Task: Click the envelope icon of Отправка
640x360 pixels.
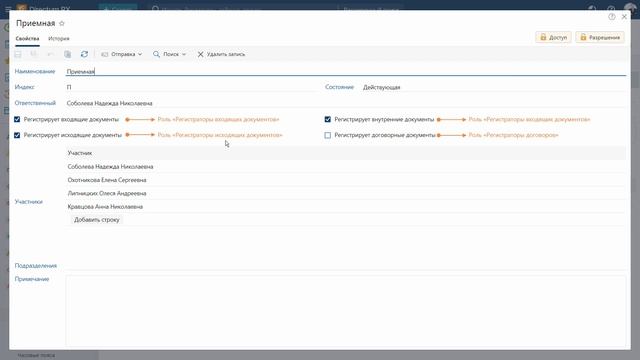Action: pos(104,54)
